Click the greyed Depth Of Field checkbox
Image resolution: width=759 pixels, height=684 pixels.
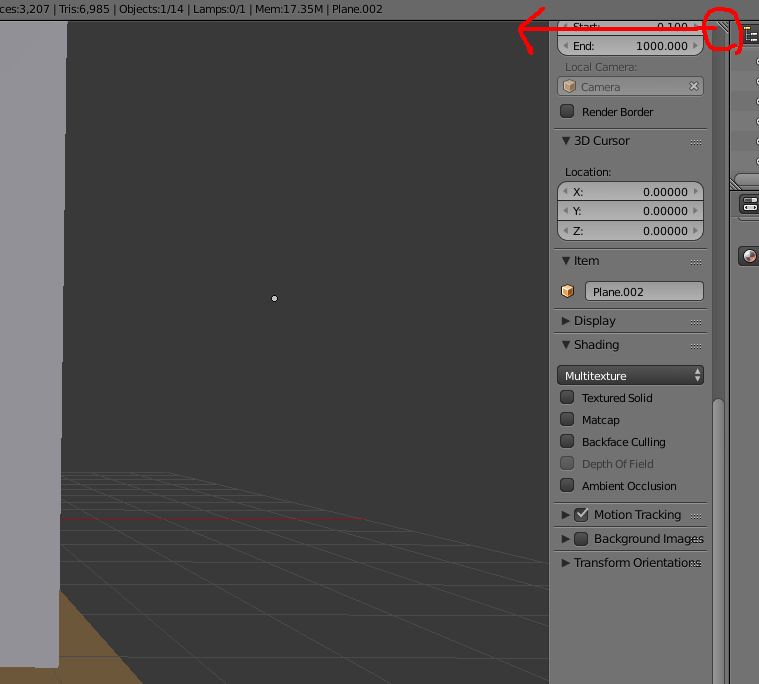pos(567,463)
